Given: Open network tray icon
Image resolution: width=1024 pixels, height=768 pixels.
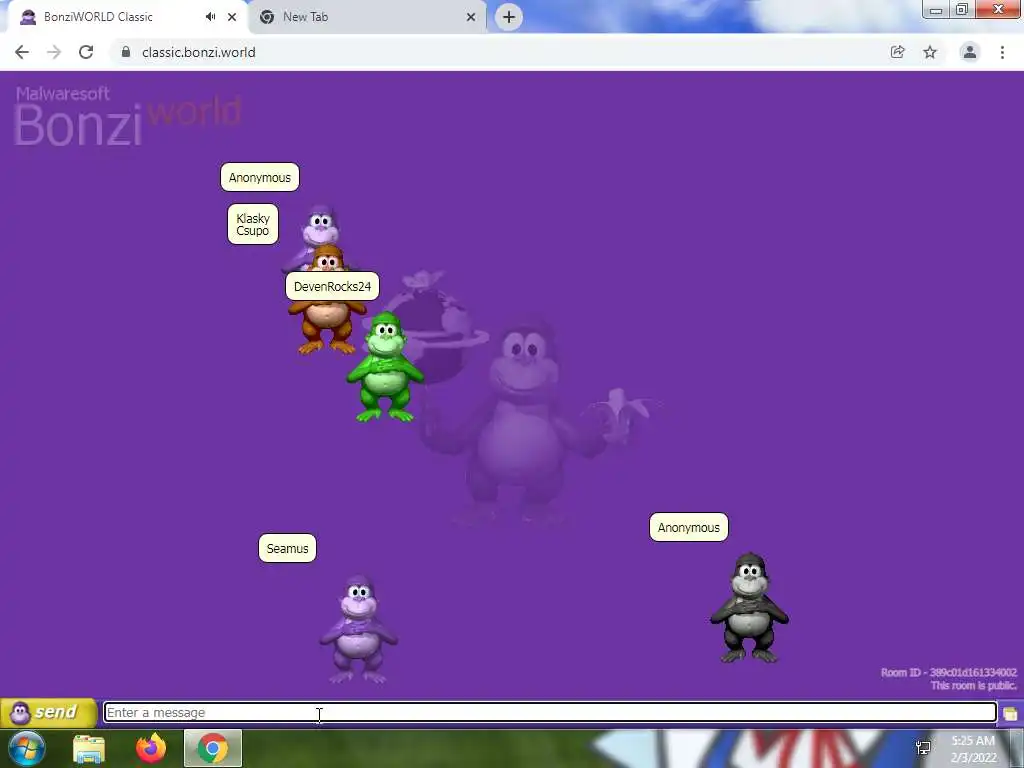Looking at the screenshot, I should pyautogui.click(x=923, y=748).
